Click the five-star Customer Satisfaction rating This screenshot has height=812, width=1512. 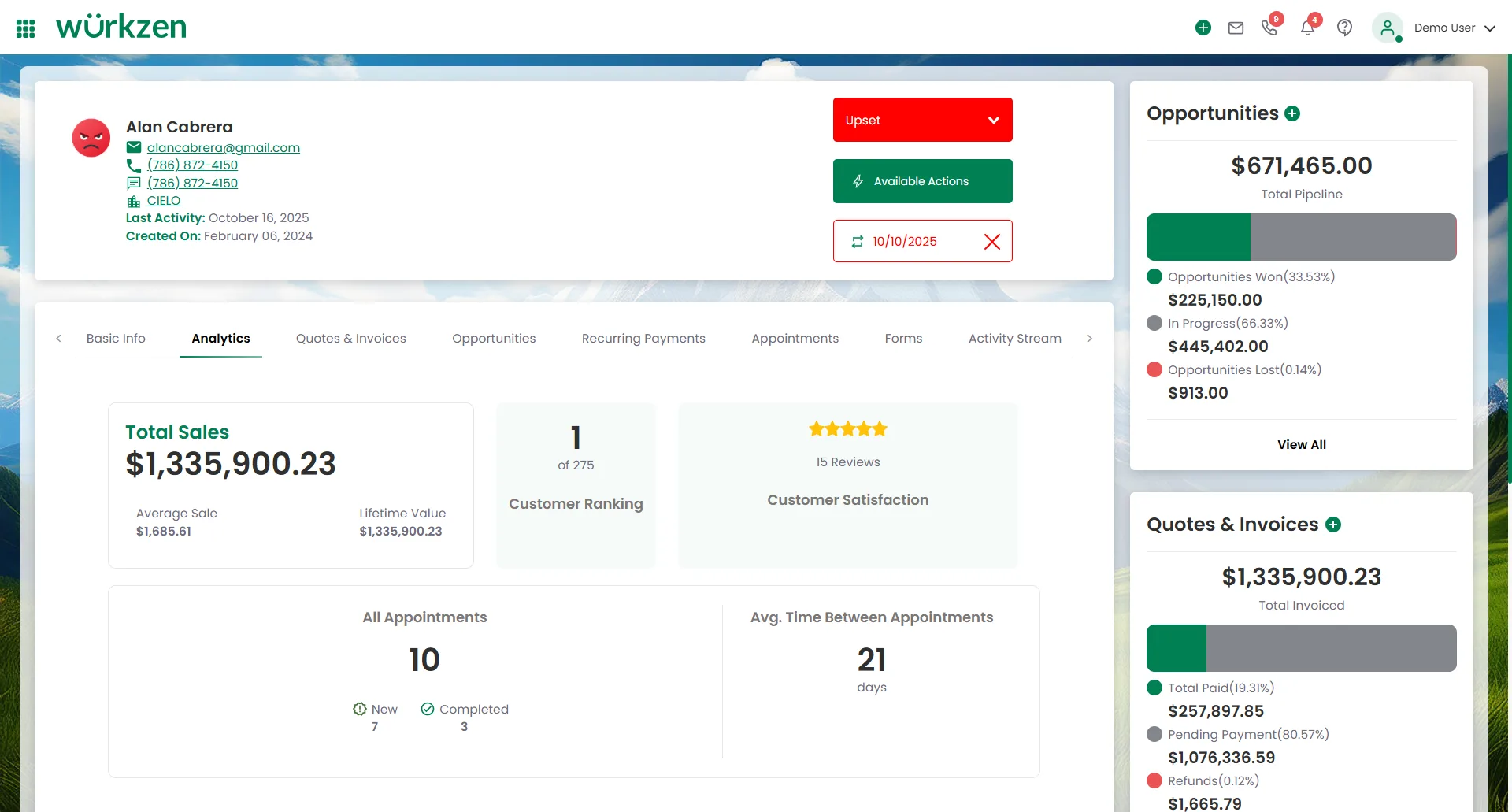tap(847, 429)
